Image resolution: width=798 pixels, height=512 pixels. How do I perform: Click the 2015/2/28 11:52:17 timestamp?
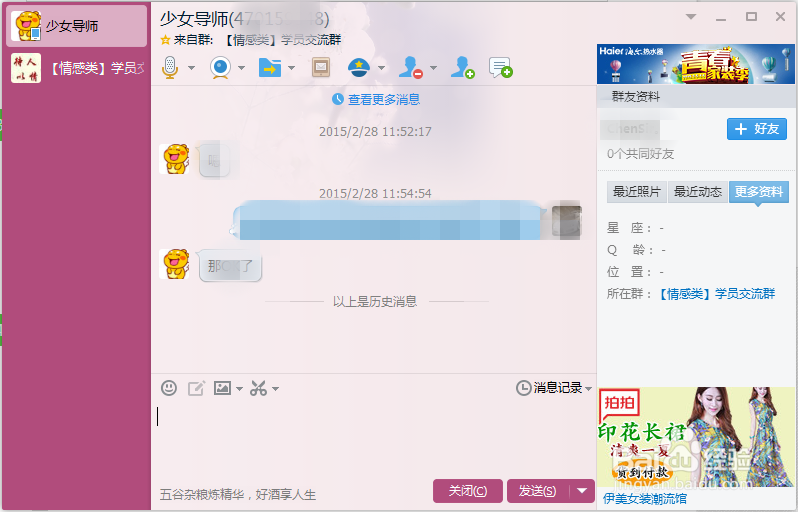tap(375, 131)
